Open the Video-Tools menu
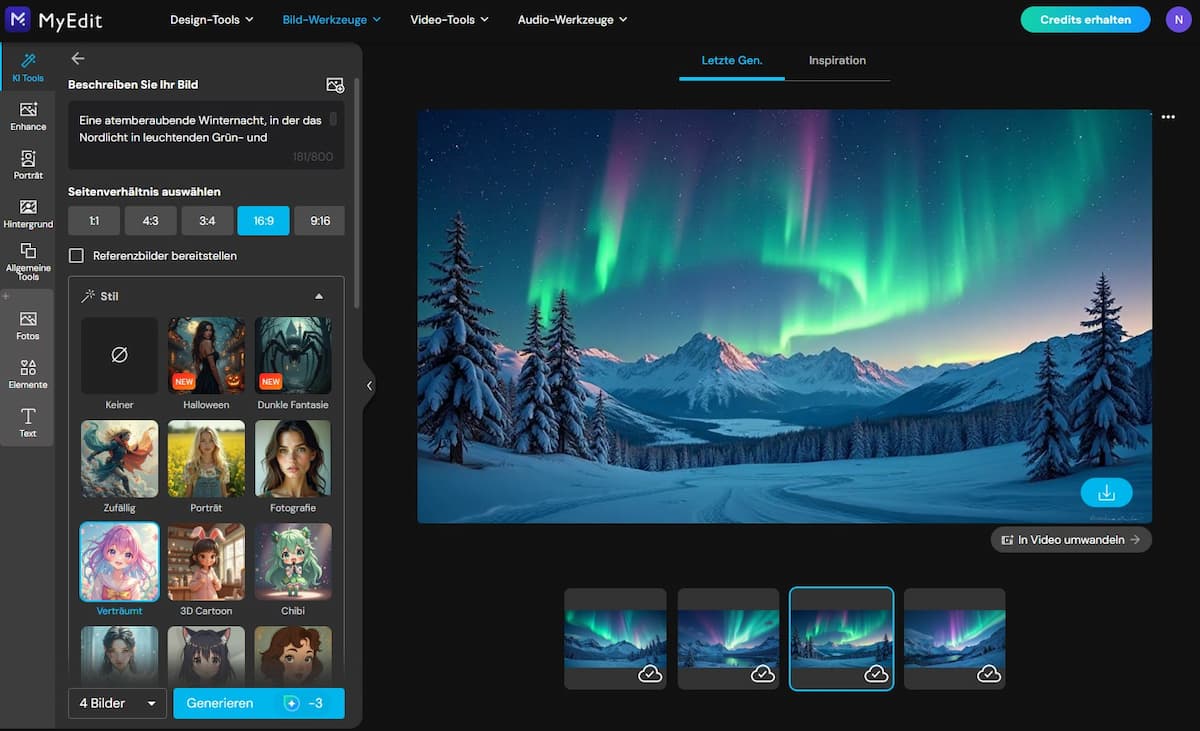This screenshot has width=1200, height=731. pyautogui.click(x=449, y=19)
